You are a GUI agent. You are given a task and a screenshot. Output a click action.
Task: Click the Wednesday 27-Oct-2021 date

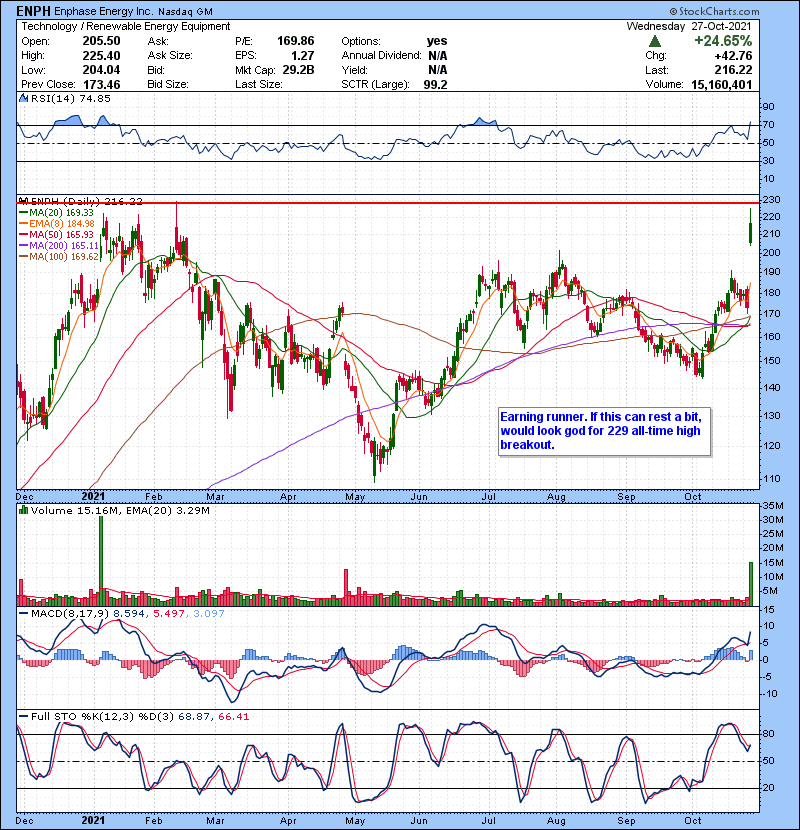pos(689,26)
